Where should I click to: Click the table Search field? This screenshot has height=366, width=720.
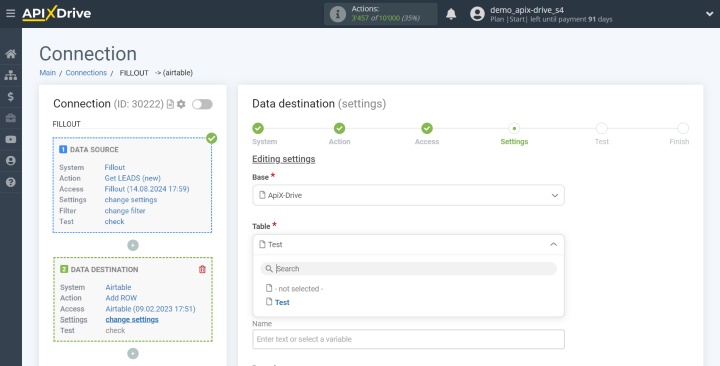tap(408, 269)
